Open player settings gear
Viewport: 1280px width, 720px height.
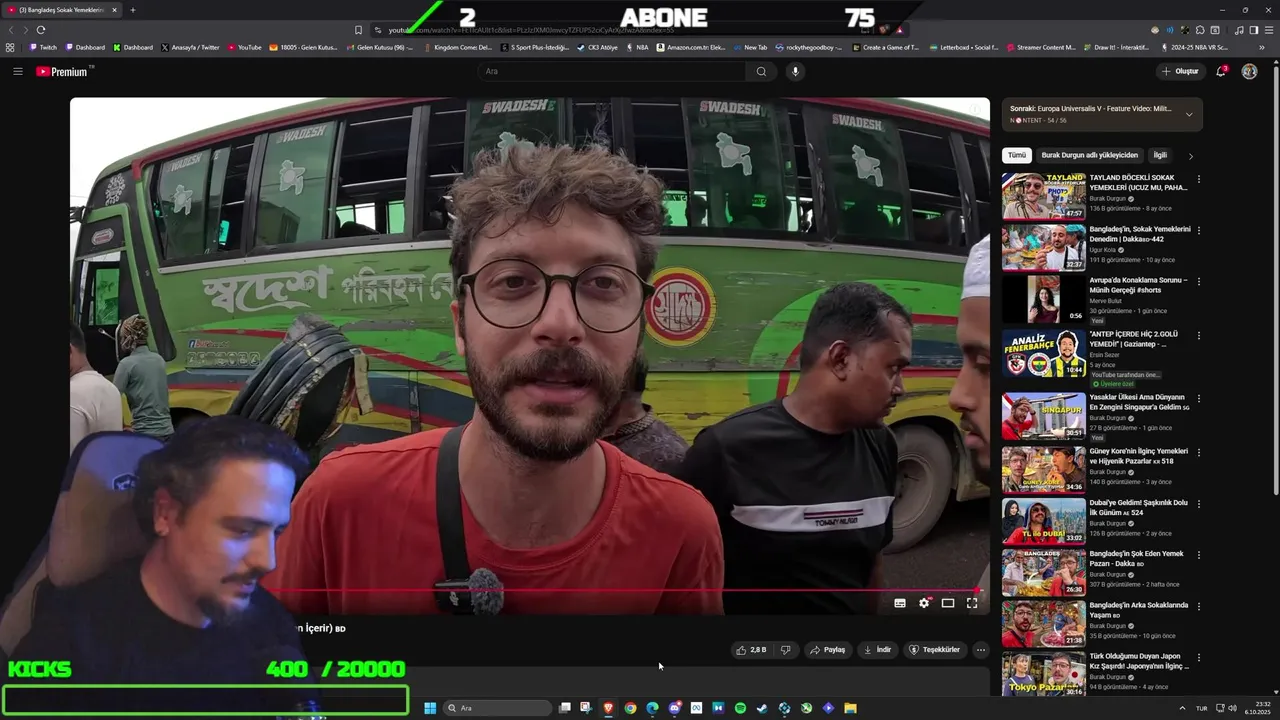(x=924, y=603)
